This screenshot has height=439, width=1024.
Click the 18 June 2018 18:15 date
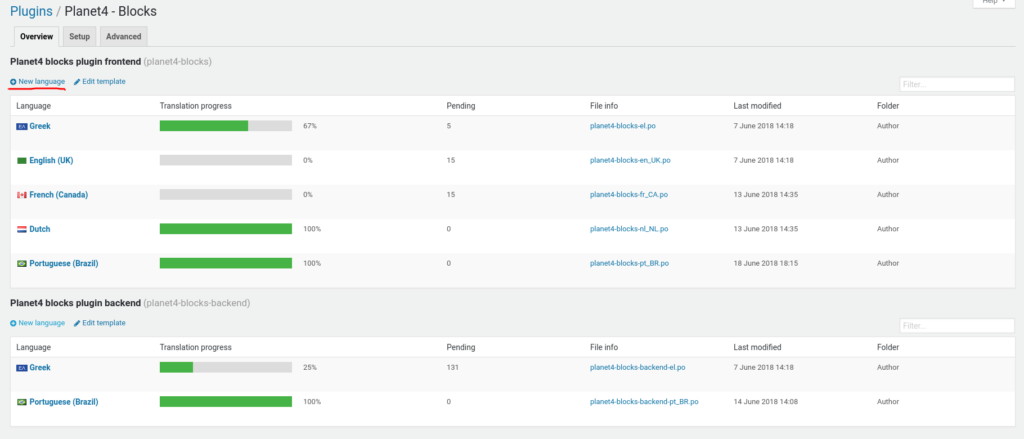tap(765, 263)
